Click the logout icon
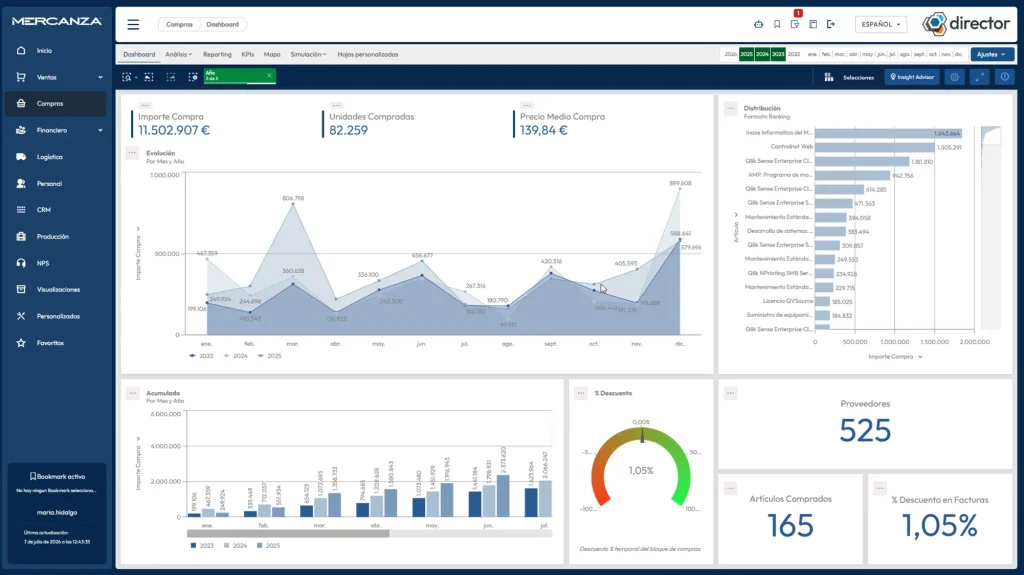 coord(831,24)
